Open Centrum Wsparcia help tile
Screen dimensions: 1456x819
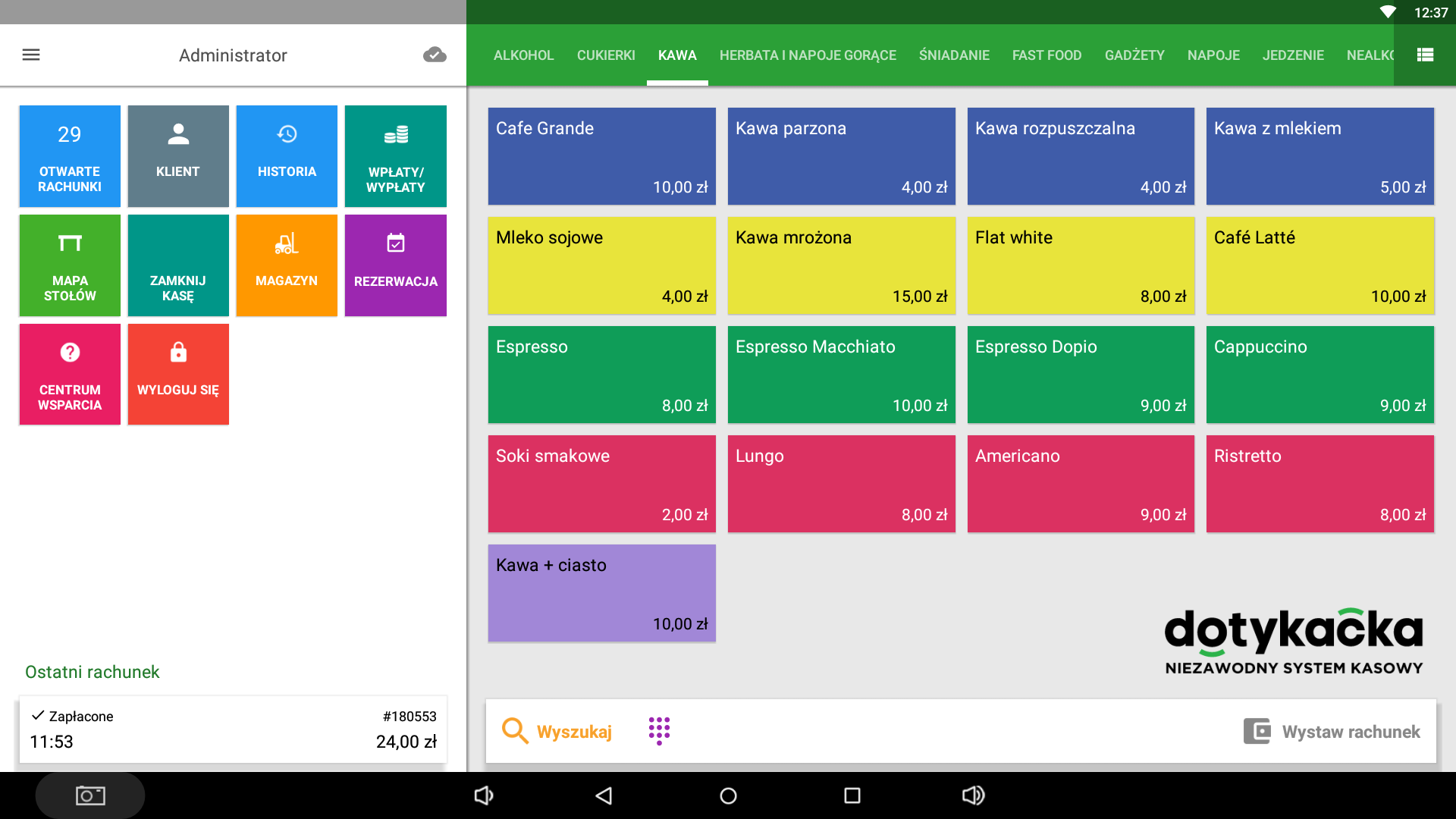point(70,375)
